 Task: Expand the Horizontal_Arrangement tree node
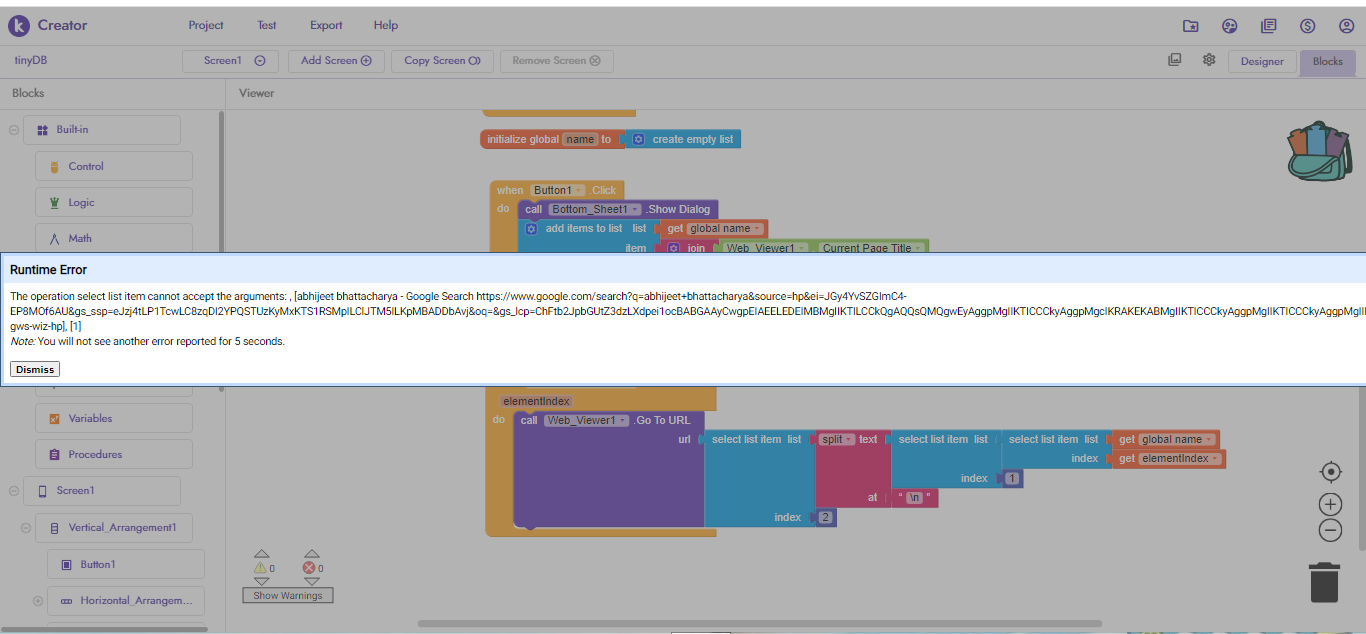point(38,601)
